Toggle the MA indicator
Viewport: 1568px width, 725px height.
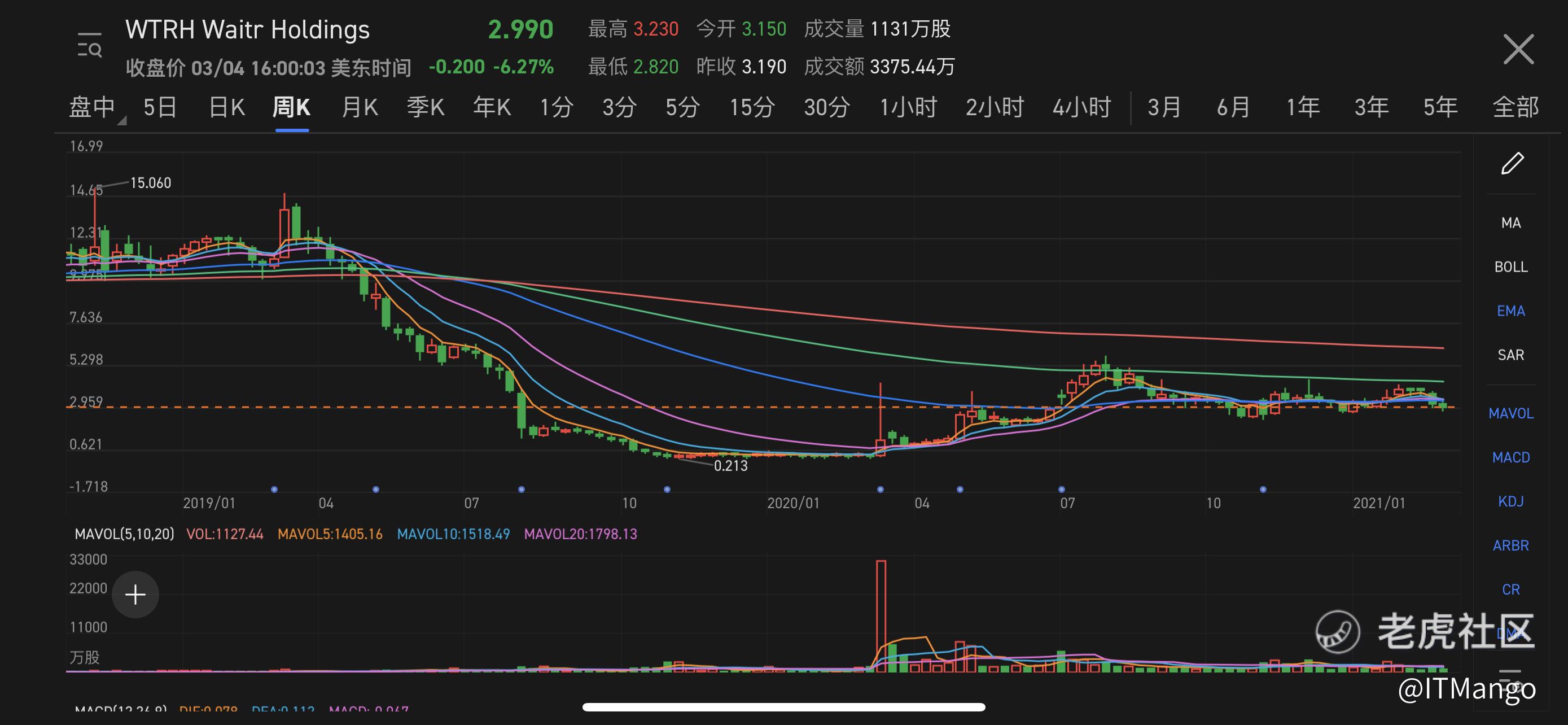point(1511,223)
